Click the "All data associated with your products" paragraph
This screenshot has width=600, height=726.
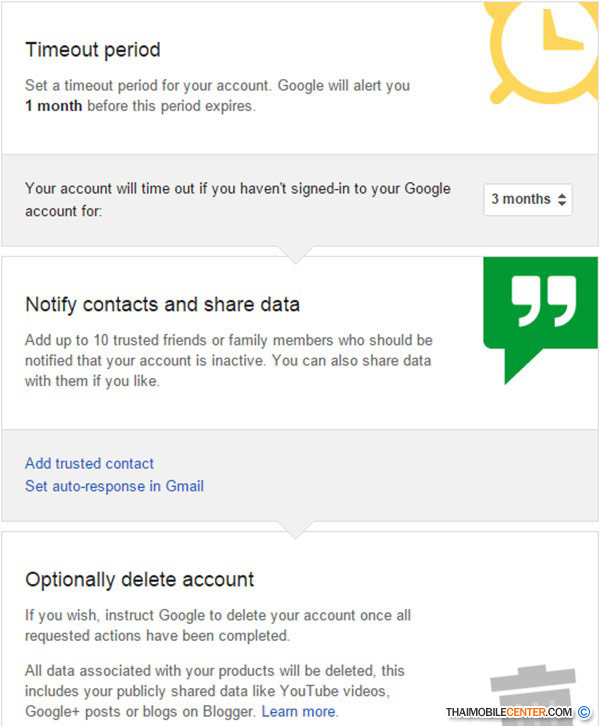(x=215, y=690)
